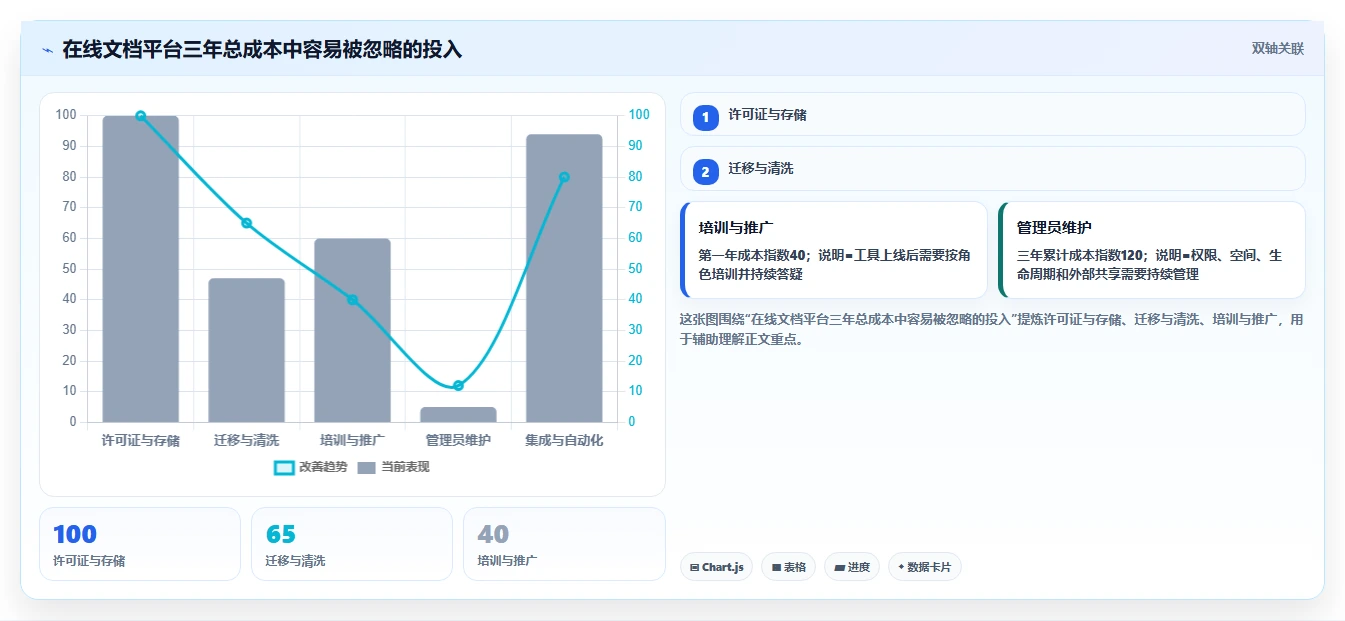
Task: Click x-axis label 集成与自动化
Action: point(564,440)
